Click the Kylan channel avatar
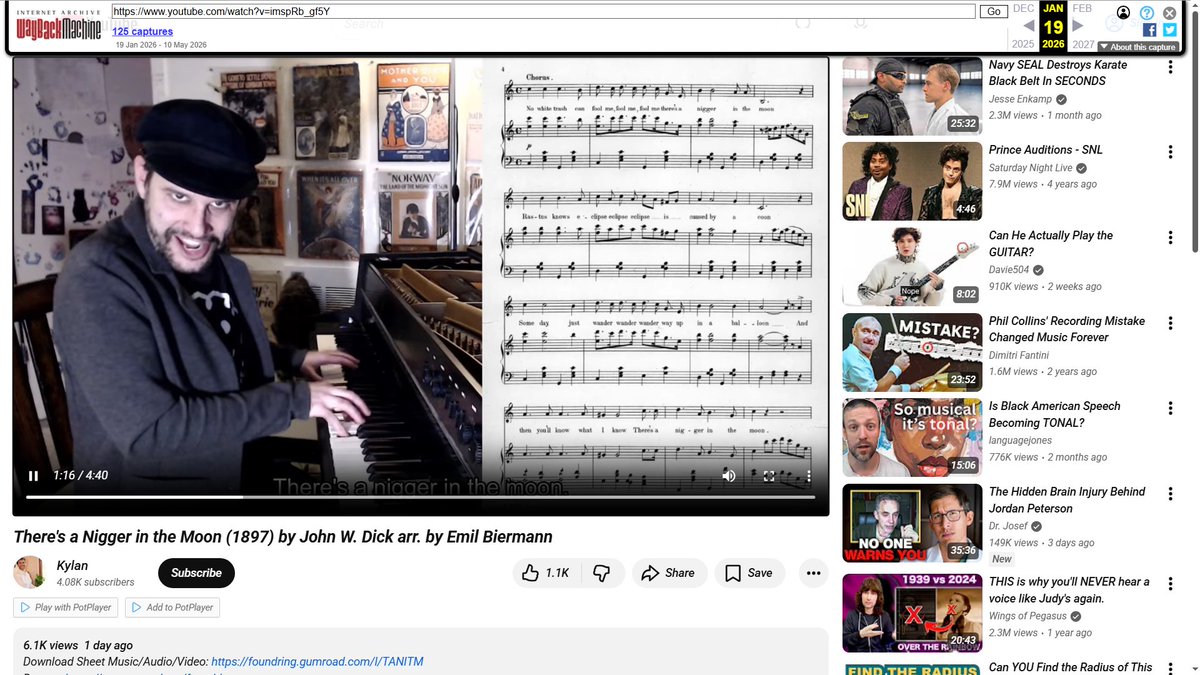 click(x=29, y=572)
